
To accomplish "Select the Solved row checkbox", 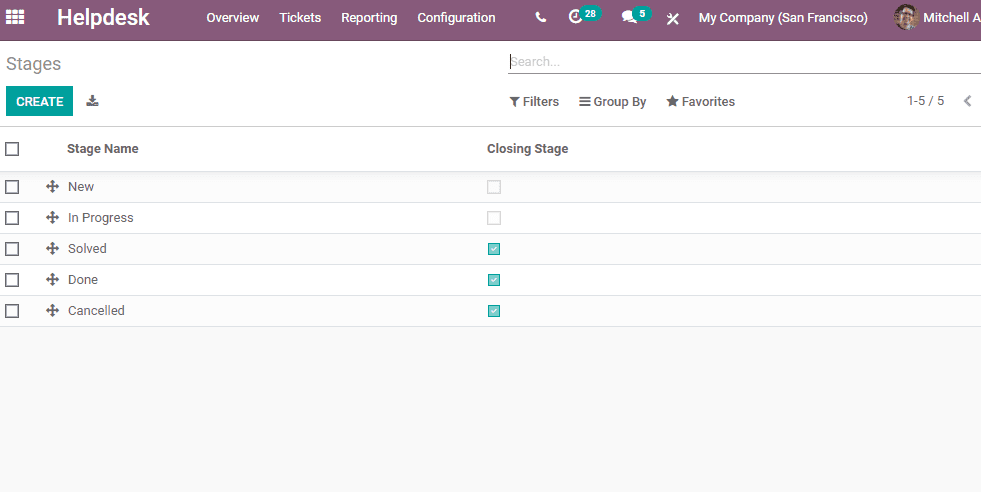I will (12, 249).
